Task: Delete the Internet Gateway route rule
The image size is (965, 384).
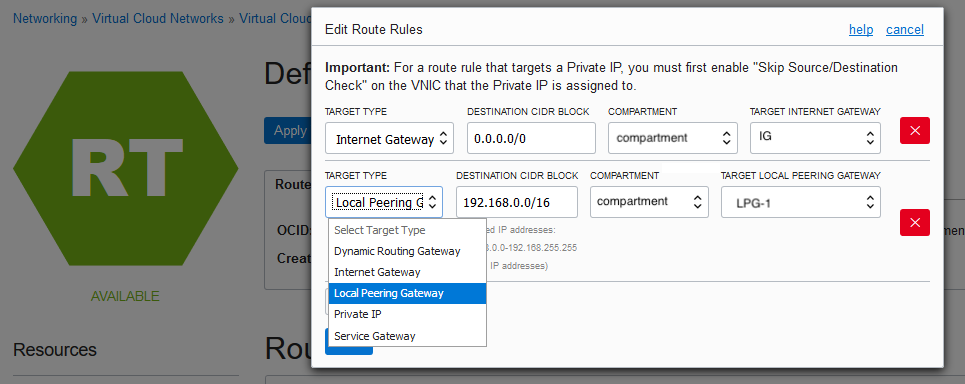Action: pyautogui.click(x=915, y=130)
